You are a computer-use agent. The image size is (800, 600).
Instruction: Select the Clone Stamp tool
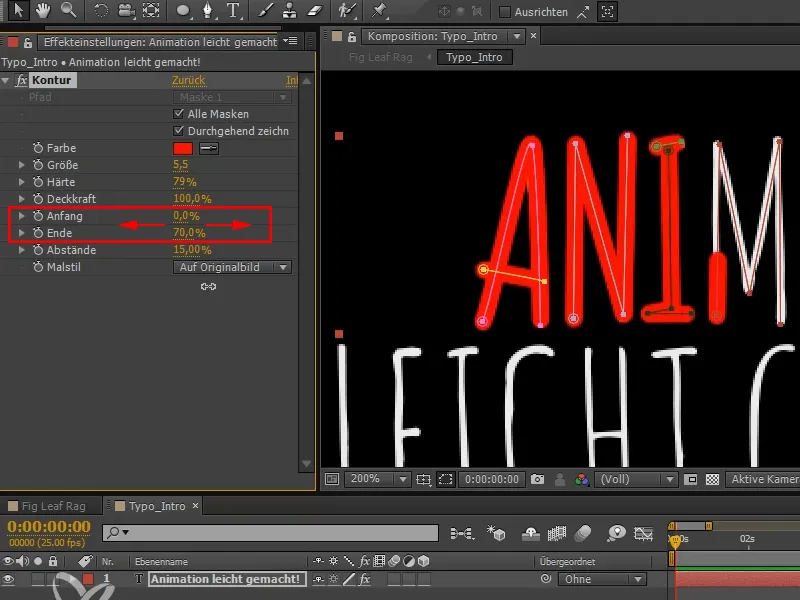[290, 10]
